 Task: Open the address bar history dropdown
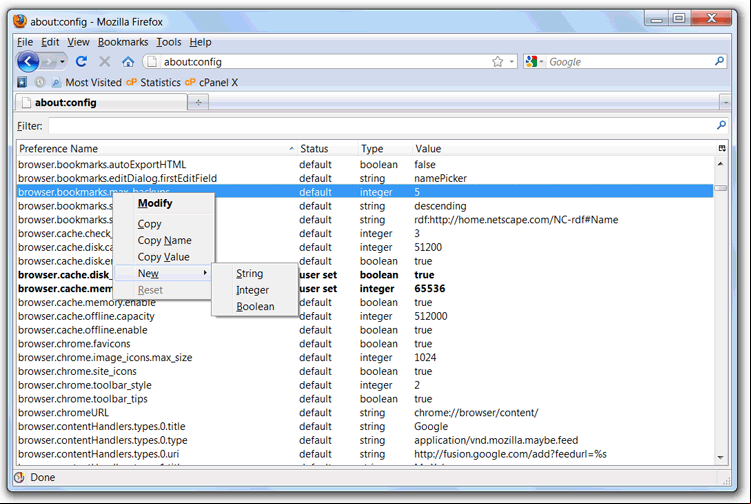click(512, 62)
